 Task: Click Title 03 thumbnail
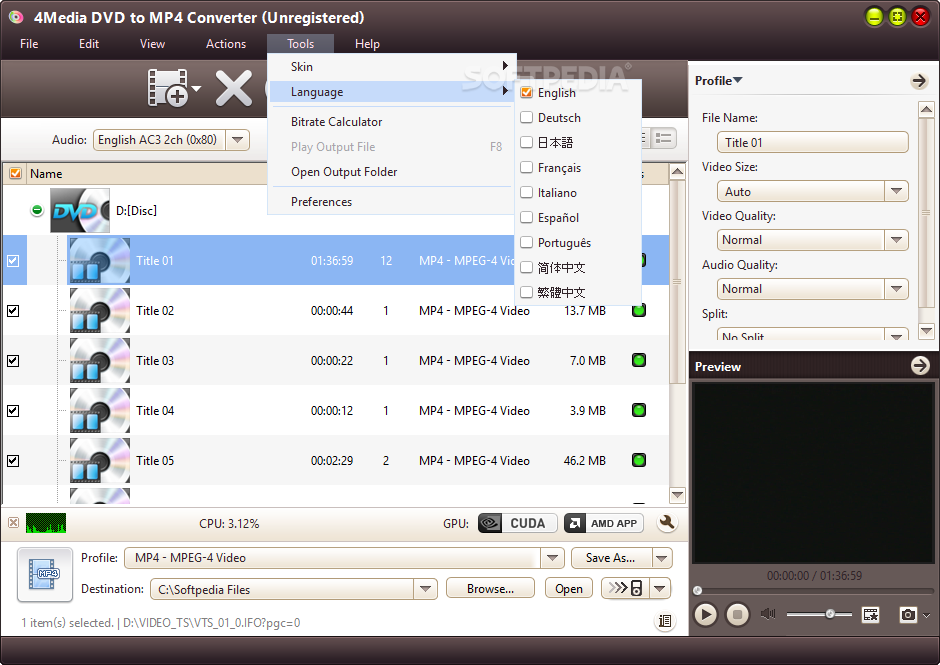click(100, 360)
